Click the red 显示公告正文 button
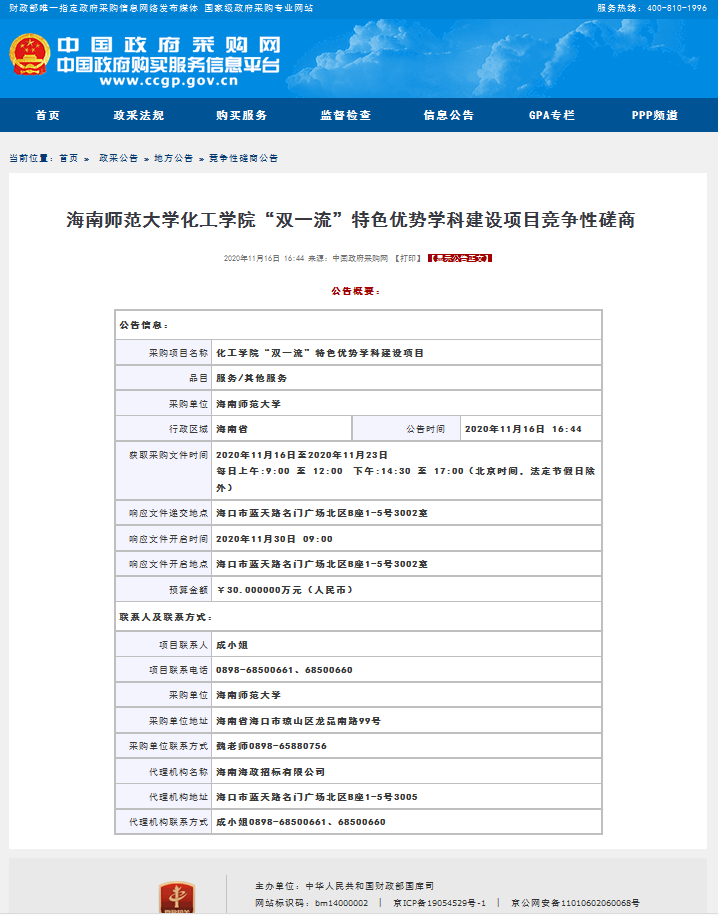Screen dimensions: 718x915 (x=460, y=258)
